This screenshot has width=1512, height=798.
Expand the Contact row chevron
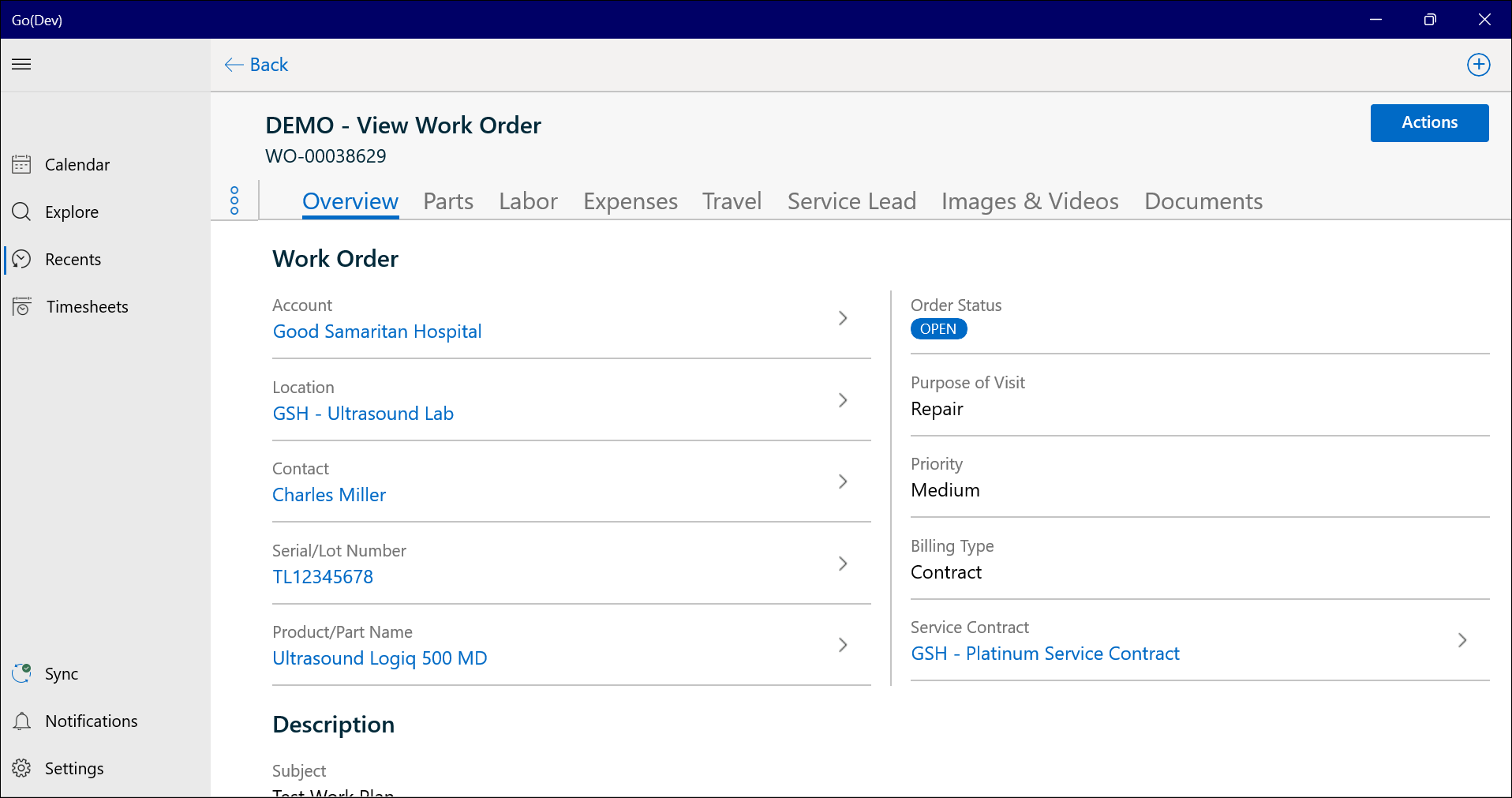[x=843, y=481]
